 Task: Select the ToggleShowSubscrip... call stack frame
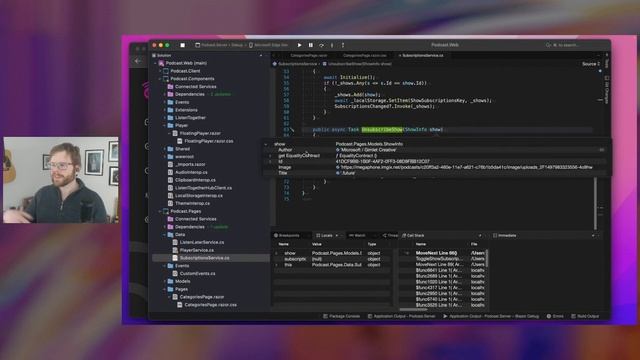pyautogui.click(x=439, y=259)
